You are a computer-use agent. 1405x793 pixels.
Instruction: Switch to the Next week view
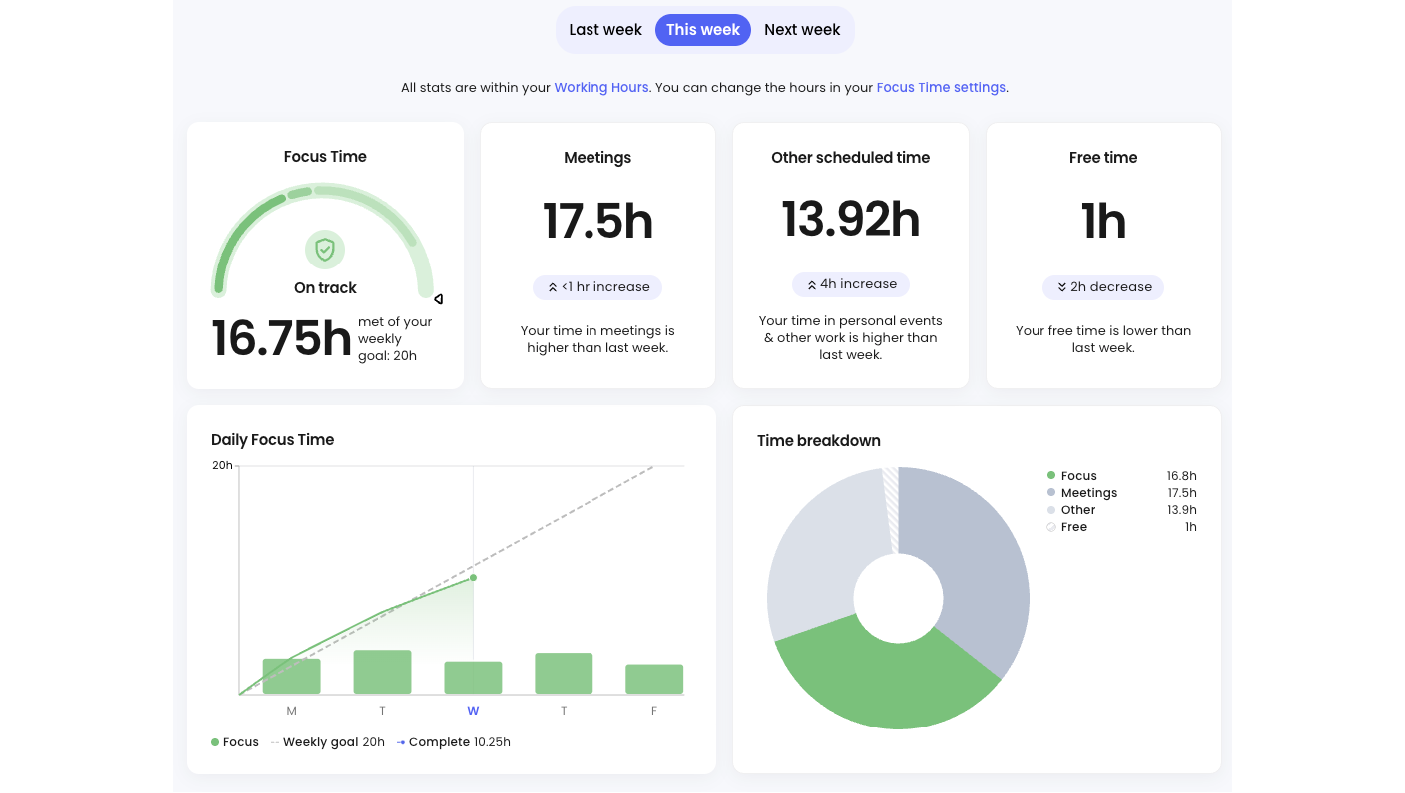[802, 30]
